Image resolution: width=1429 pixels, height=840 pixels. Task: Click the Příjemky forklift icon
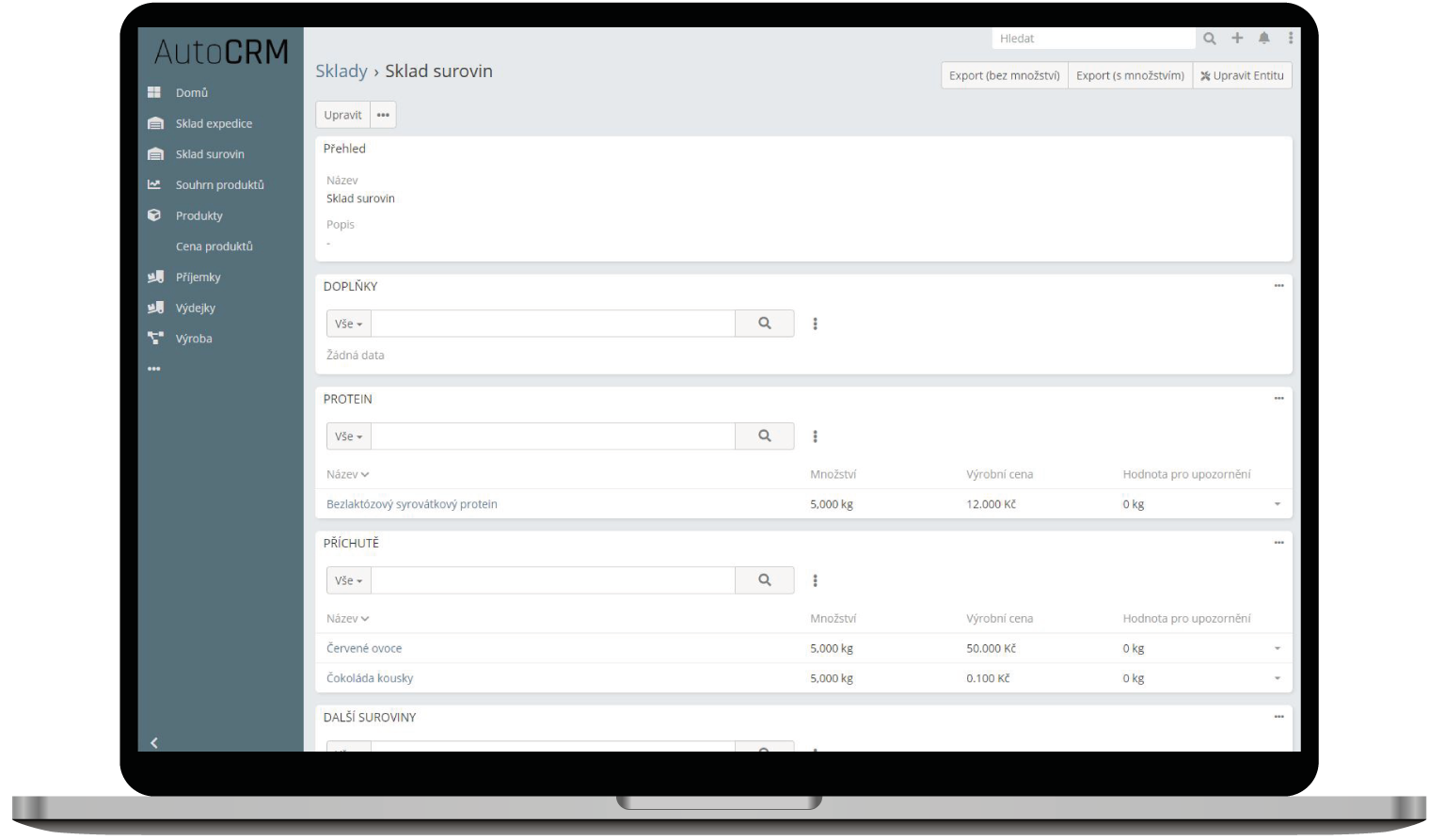(155, 277)
